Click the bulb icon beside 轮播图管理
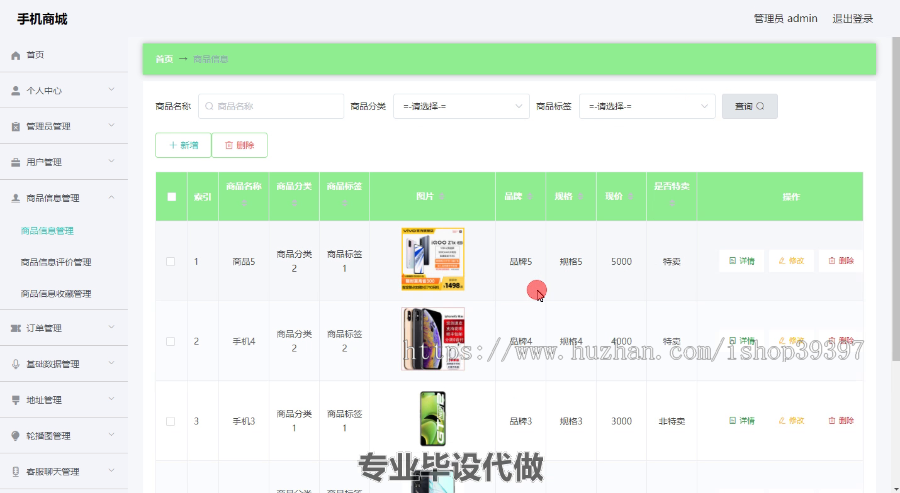Viewport: 900px width, 493px height. coord(15,436)
